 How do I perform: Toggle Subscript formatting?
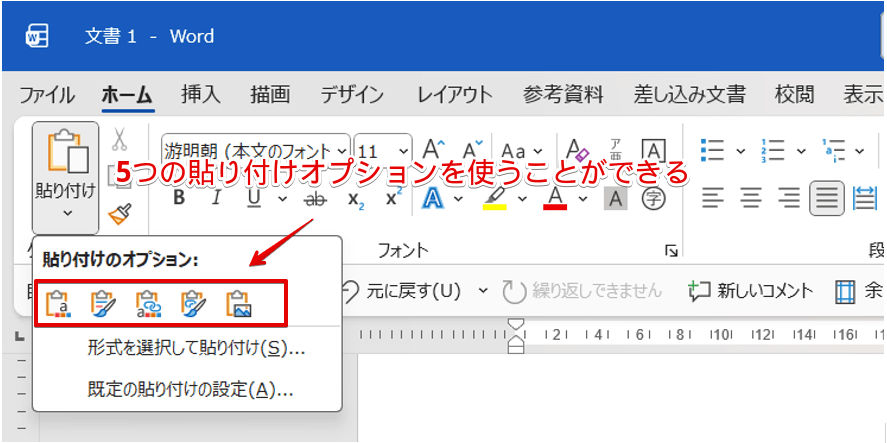pyautogui.click(x=356, y=199)
